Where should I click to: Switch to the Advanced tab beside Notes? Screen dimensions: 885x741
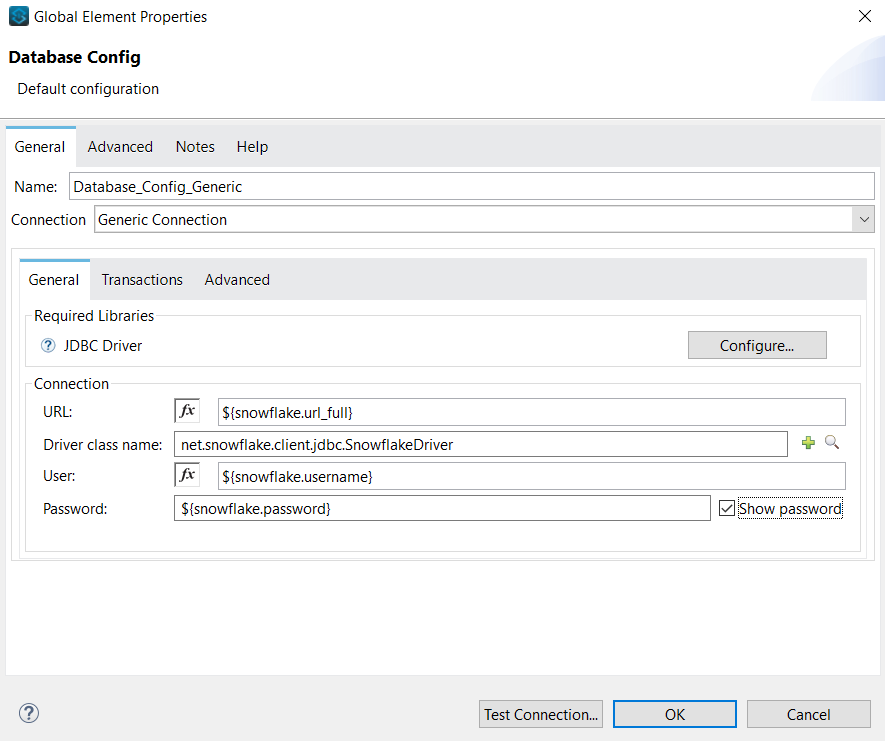click(x=120, y=147)
